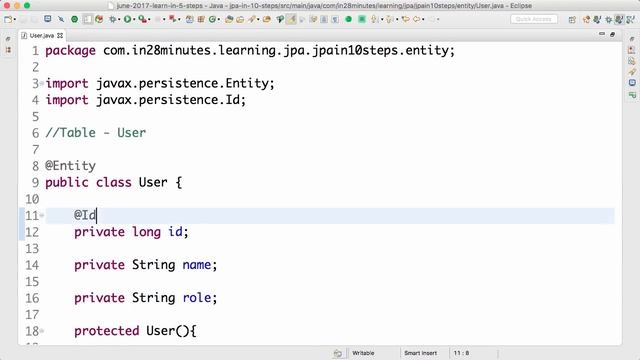Click the Back navigation arrow
This screenshot has height=360, width=640.
(416, 19)
